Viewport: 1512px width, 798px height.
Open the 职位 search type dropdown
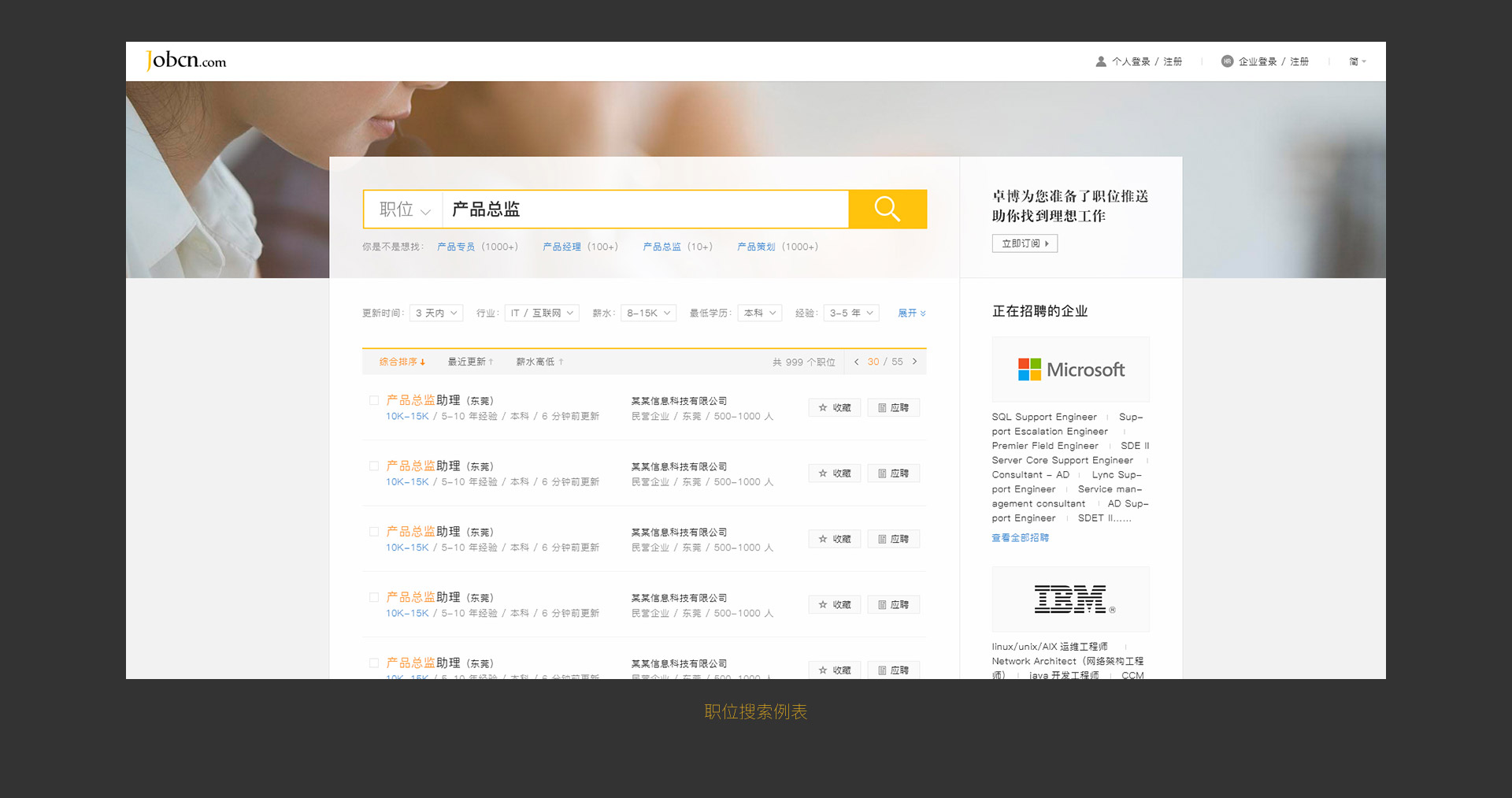tap(404, 210)
